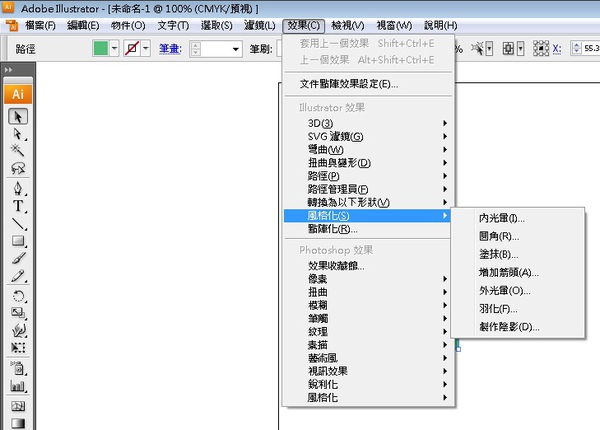600x430 pixels.
Task: Select the Line Segment tool
Action: (x=18, y=224)
